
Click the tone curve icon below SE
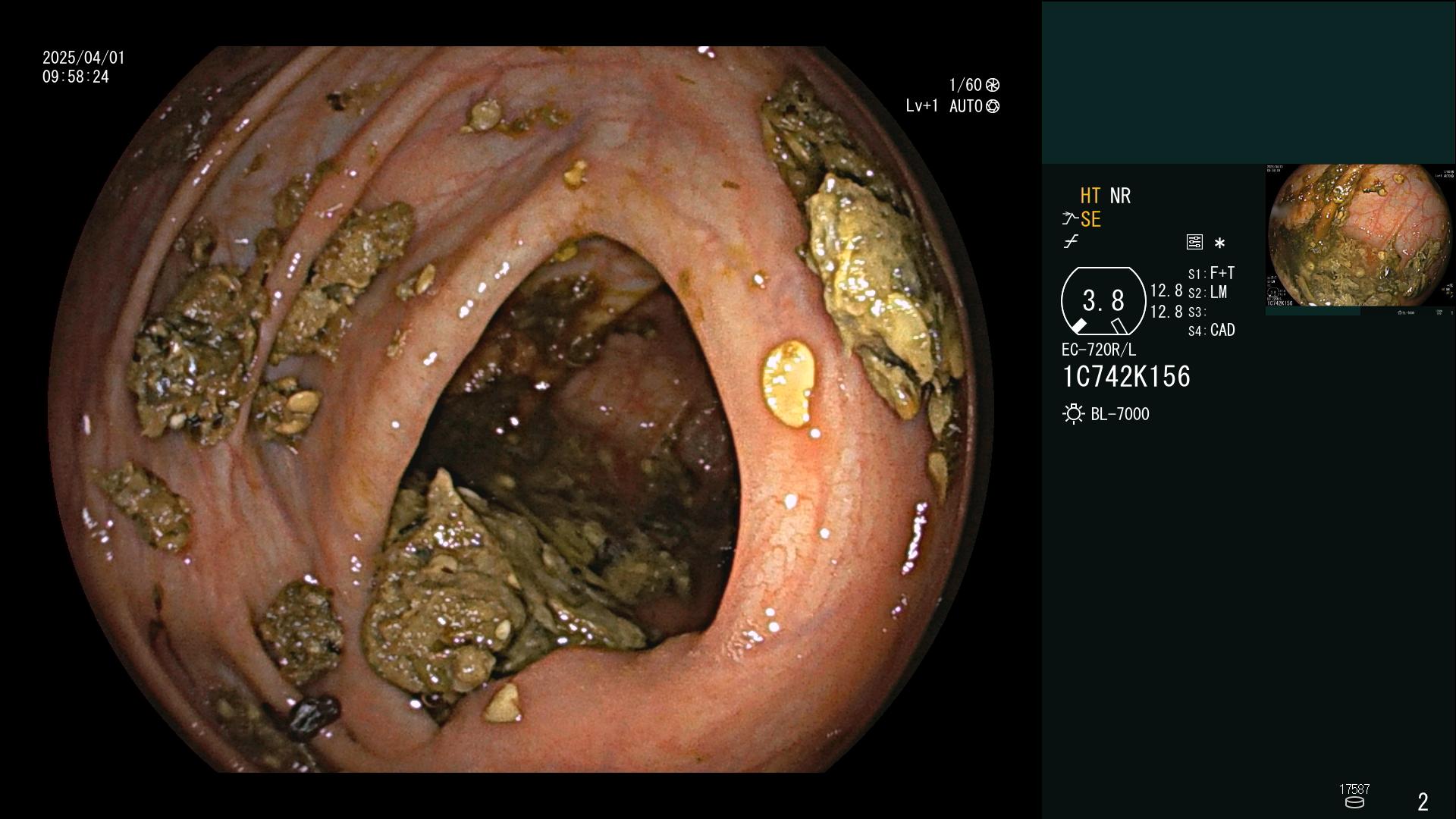1071,242
